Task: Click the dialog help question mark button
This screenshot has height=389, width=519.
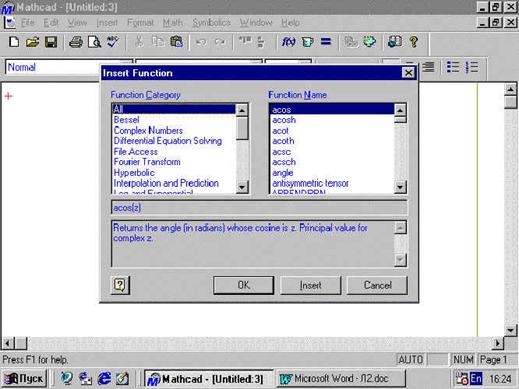Action: point(120,285)
